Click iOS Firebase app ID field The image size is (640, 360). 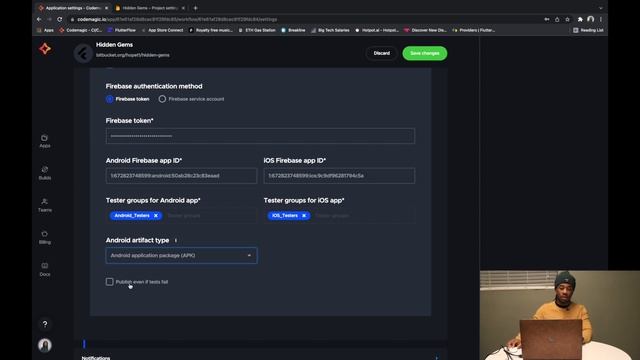[339, 176]
